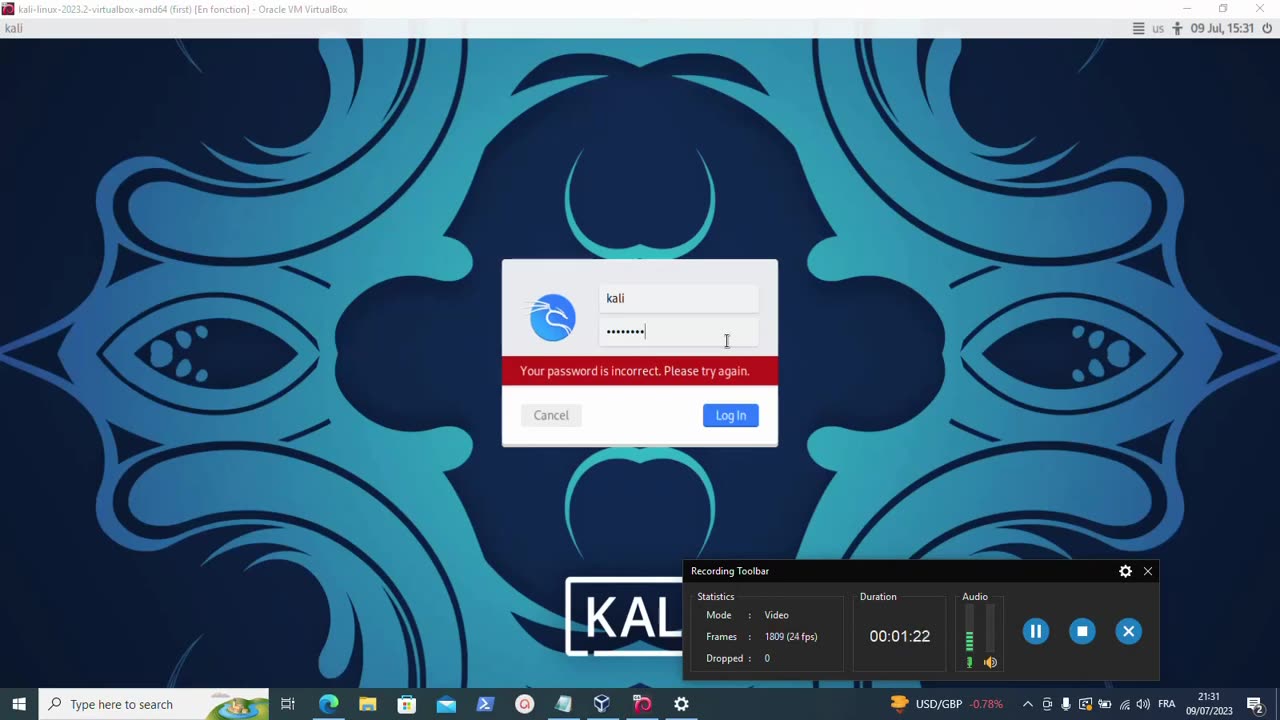The image size is (1280, 720).
Task: Click the Kali dragon user avatar
Action: [x=553, y=318]
